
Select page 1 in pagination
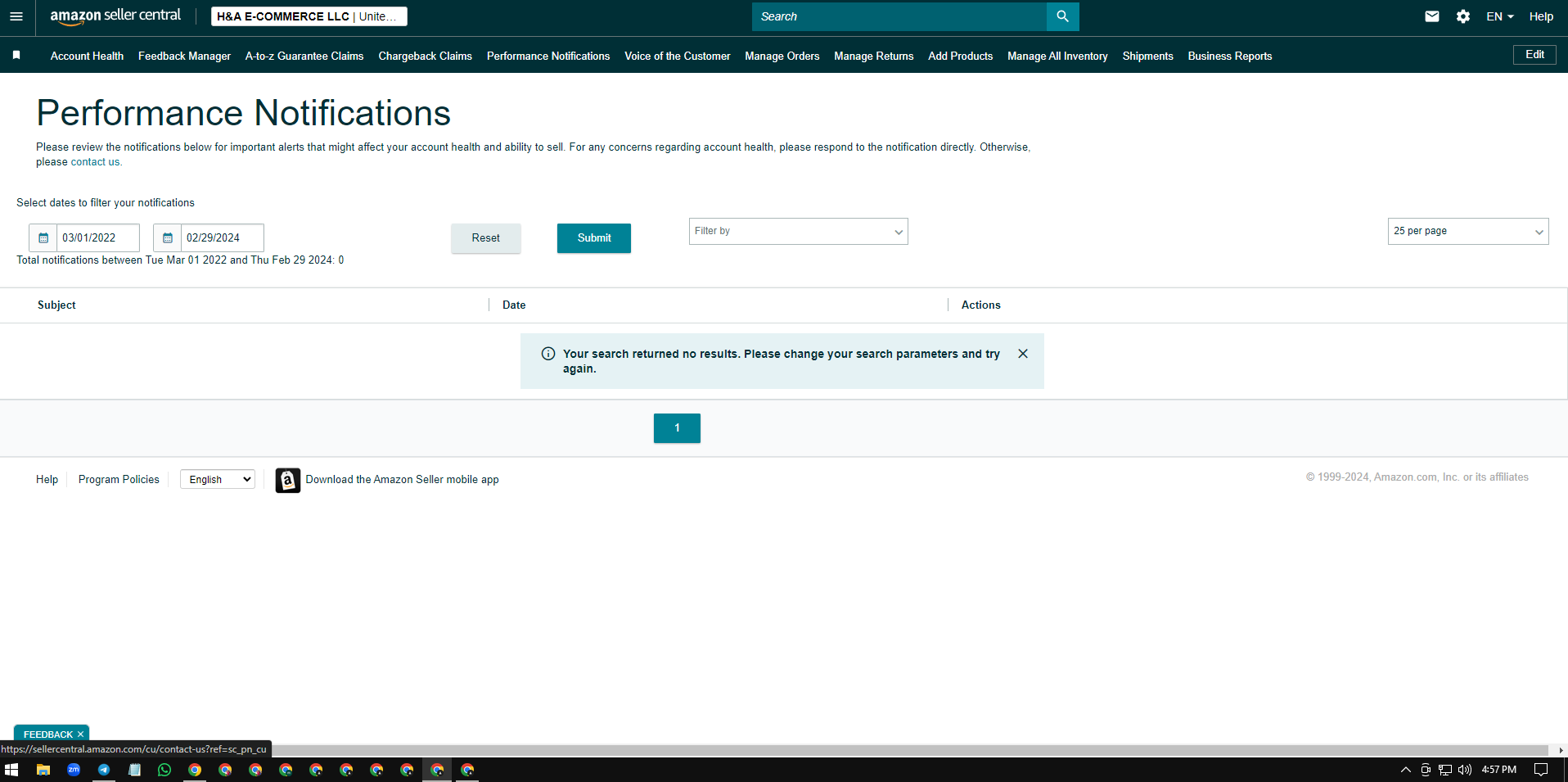(677, 428)
